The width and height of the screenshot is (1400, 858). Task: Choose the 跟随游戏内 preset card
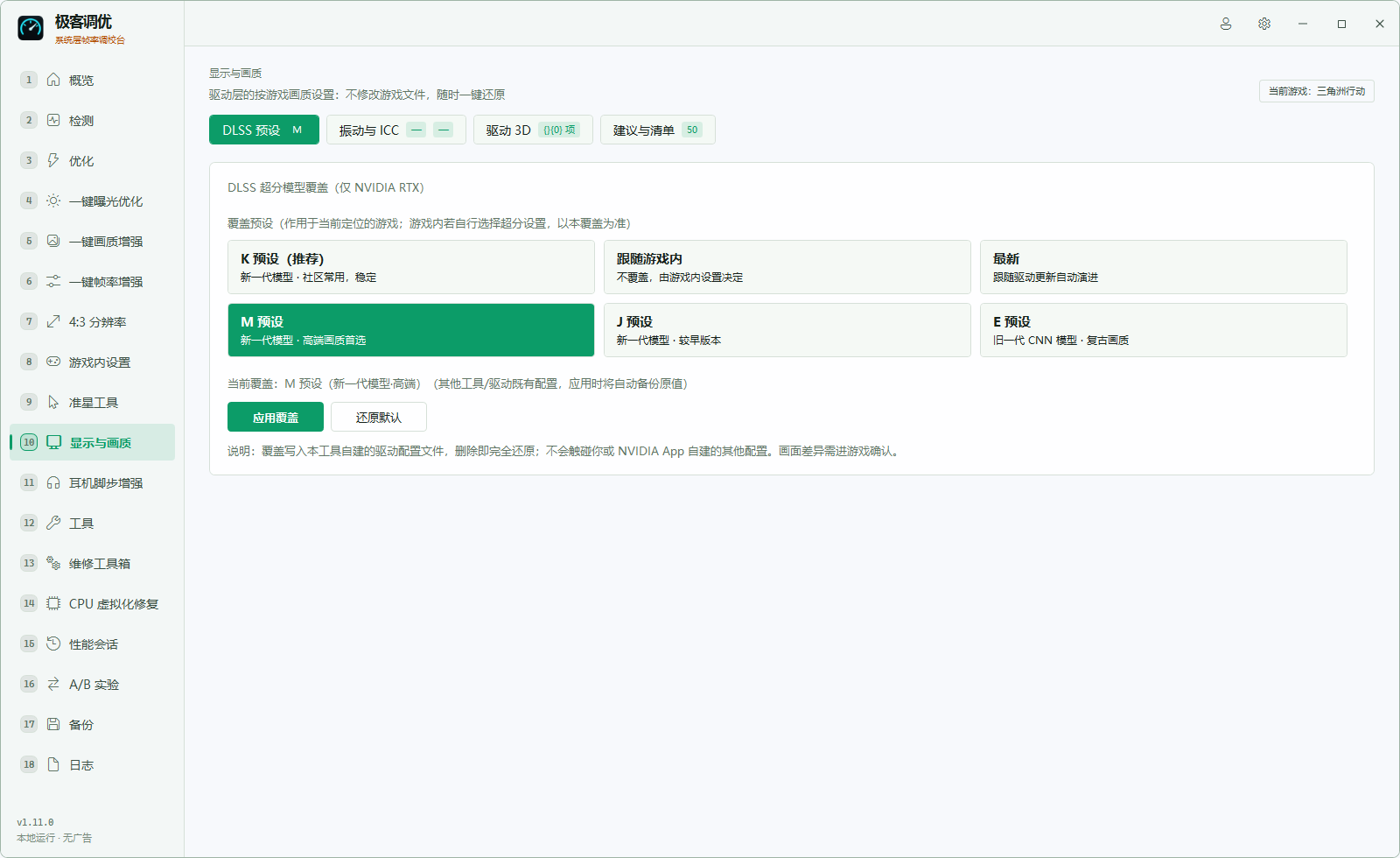coord(787,267)
